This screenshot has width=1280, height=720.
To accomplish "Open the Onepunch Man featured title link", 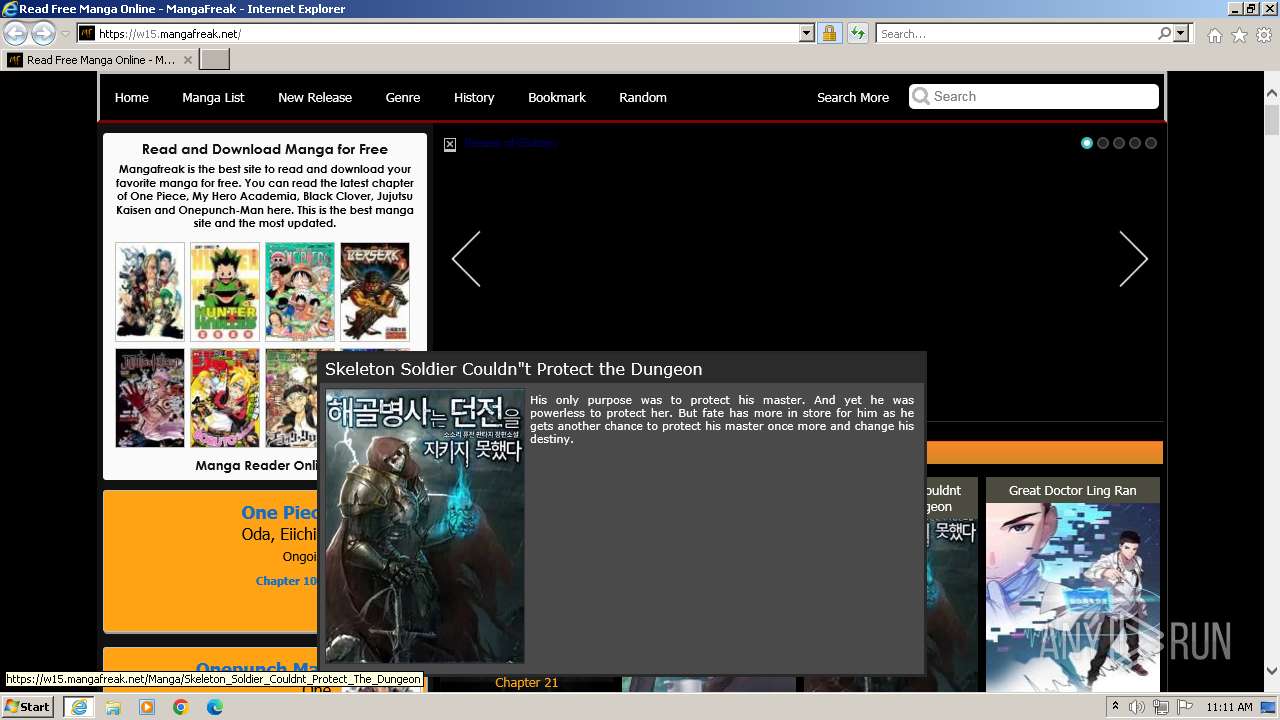I will [257, 669].
